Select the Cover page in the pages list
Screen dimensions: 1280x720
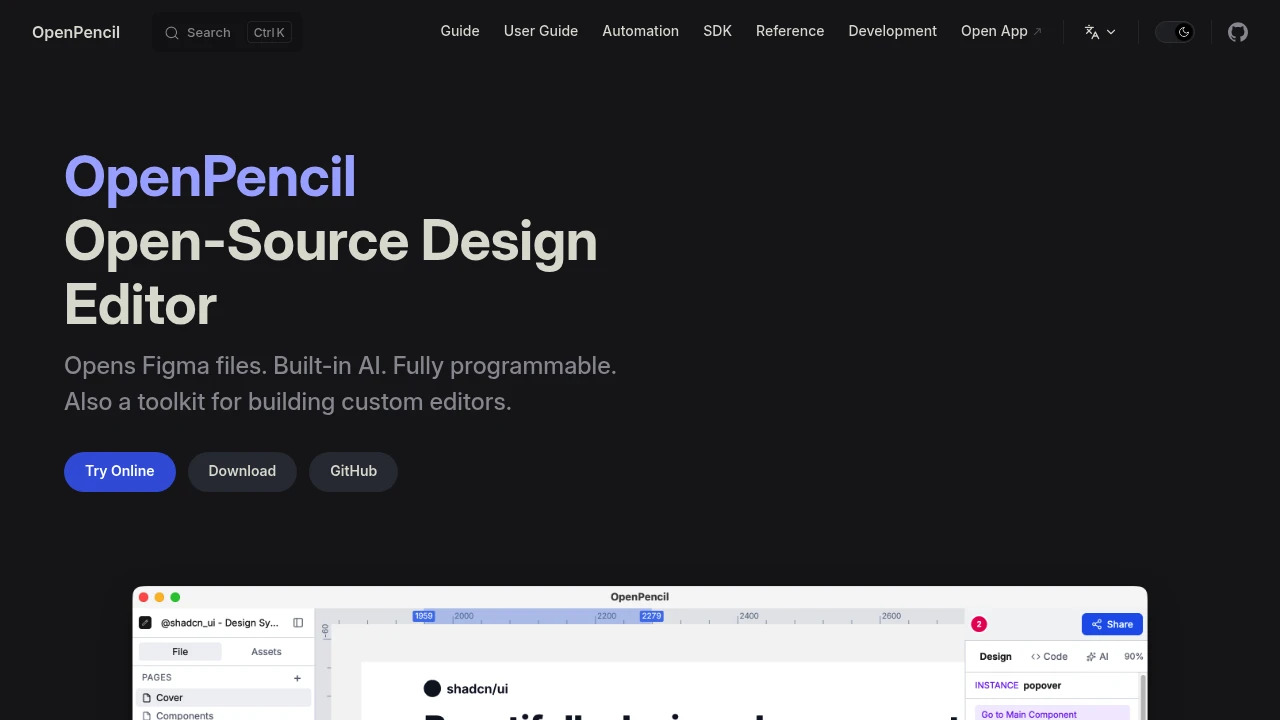coord(224,697)
